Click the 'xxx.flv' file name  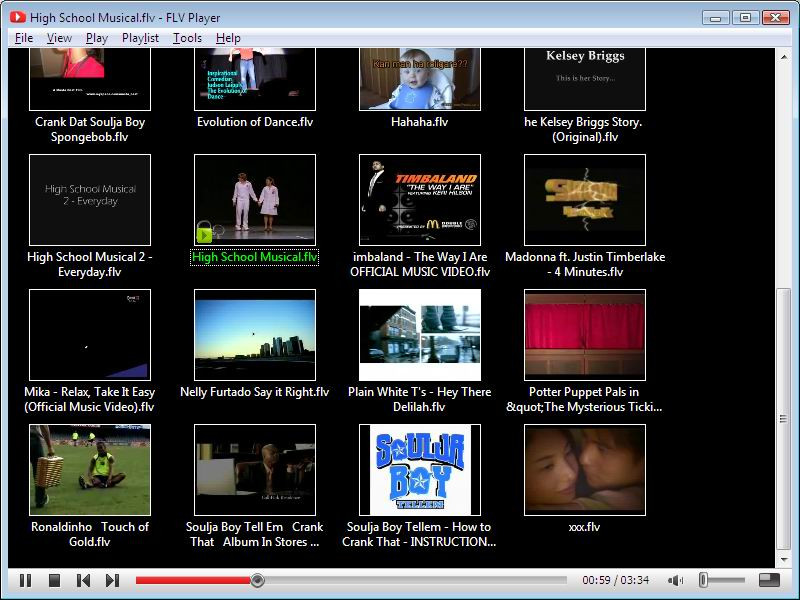tap(585, 527)
